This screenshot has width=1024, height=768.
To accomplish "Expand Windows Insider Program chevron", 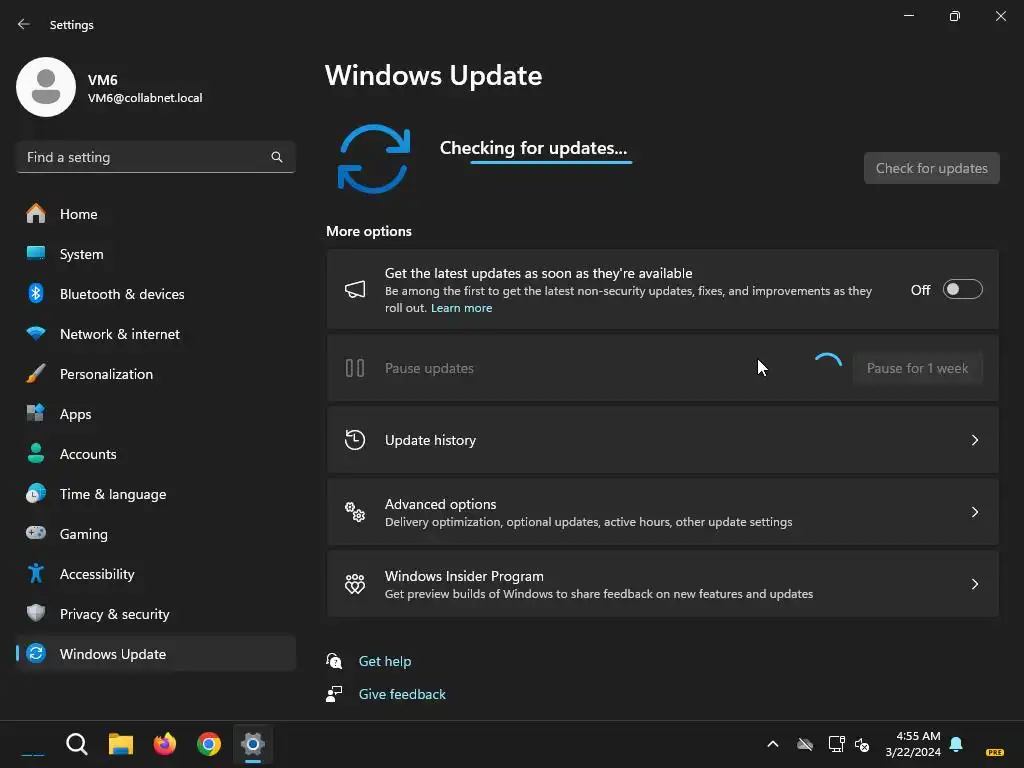I will coord(975,584).
